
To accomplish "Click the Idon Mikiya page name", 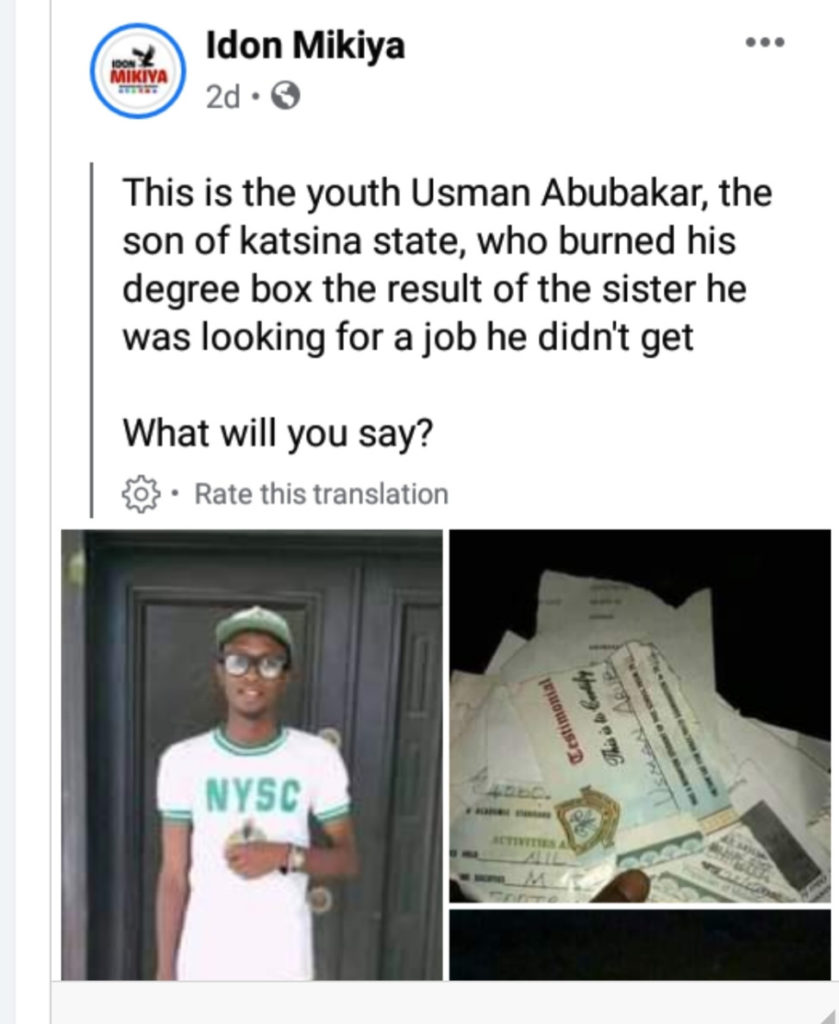I will [305, 46].
